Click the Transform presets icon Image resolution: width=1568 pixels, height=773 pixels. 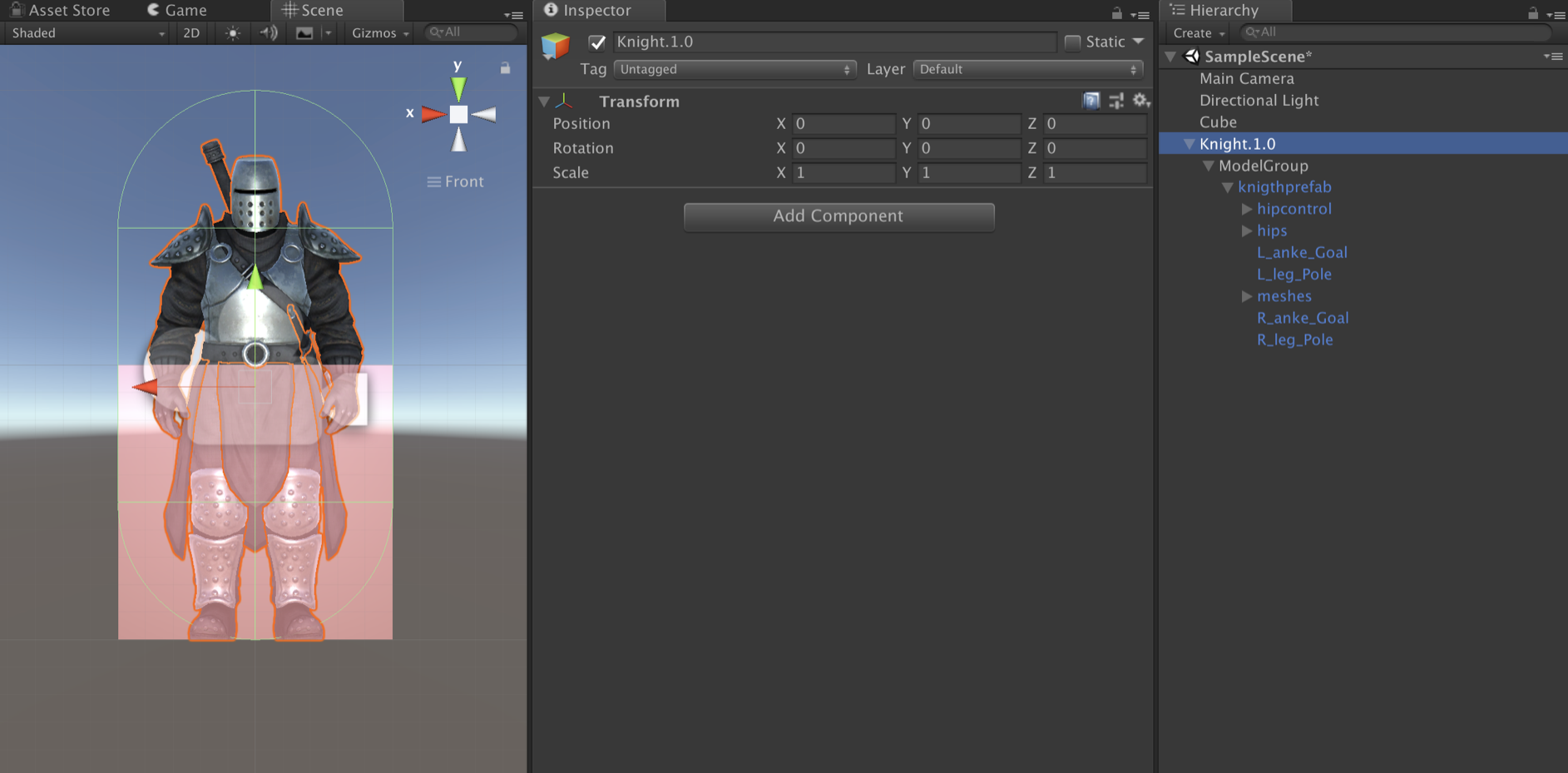[1116, 101]
